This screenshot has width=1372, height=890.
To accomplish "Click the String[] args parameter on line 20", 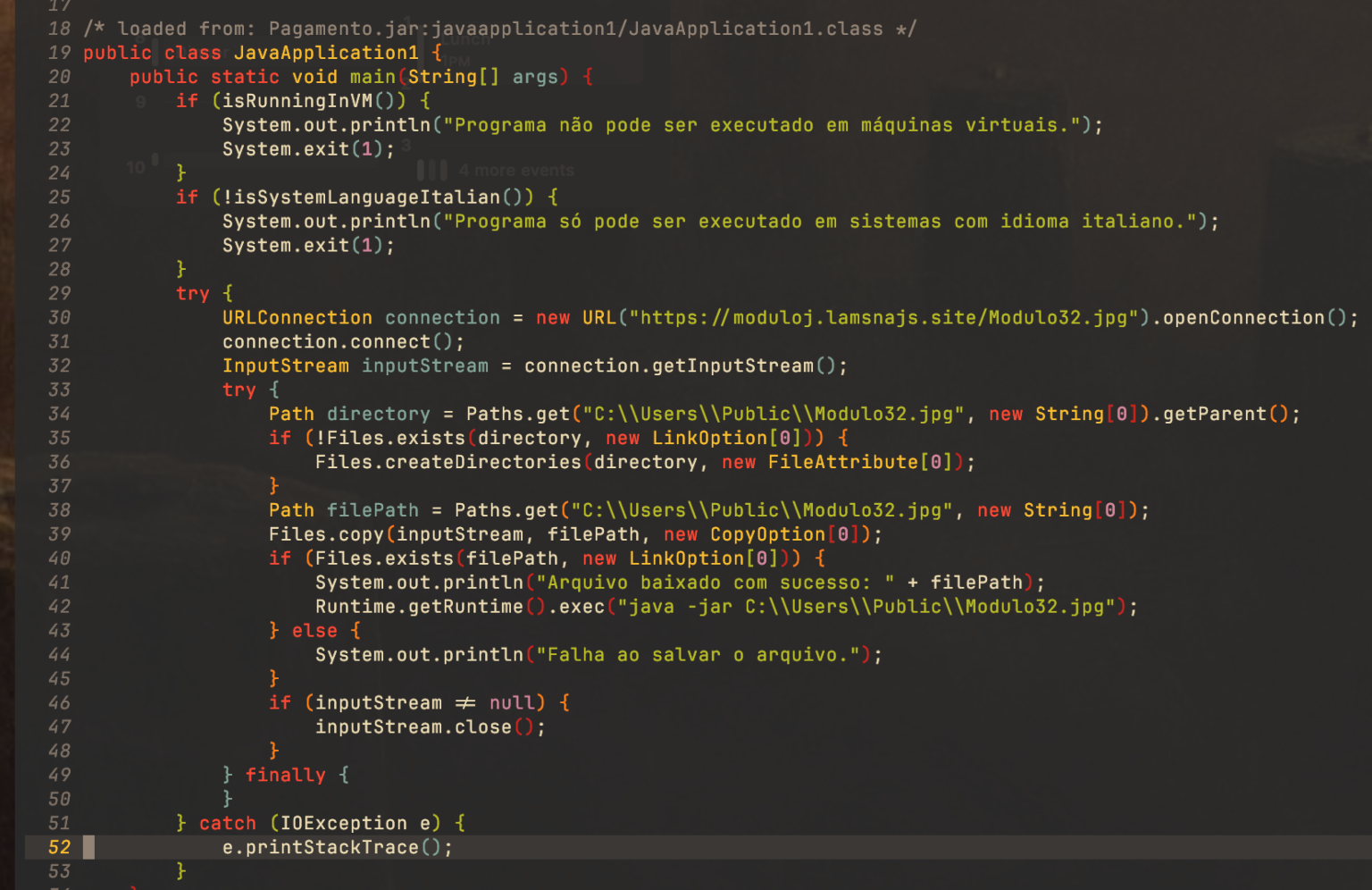I will tap(483, 77).
